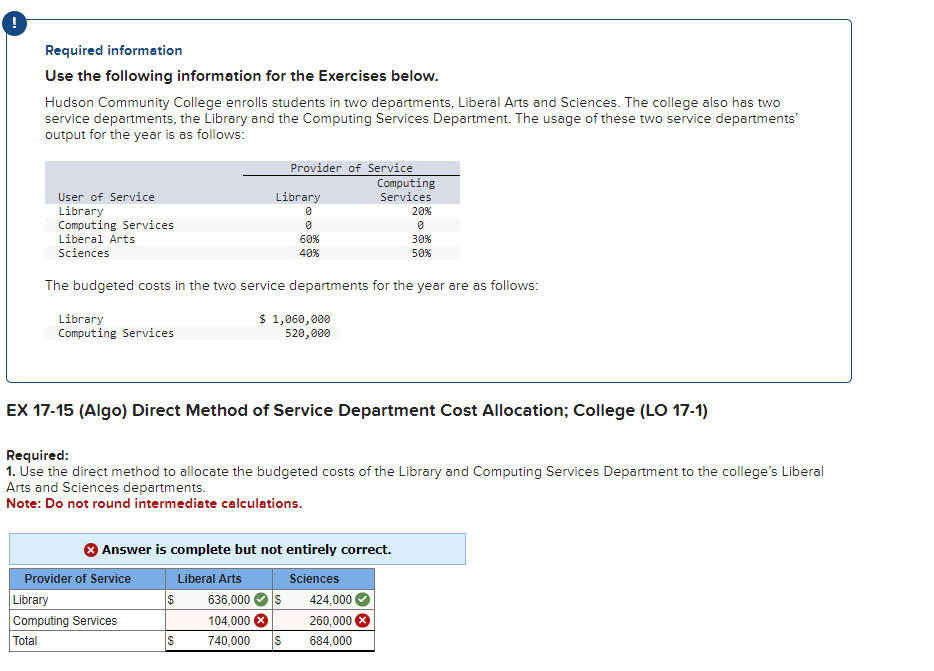Select the Liberal Arts column header
Viewport: 934px width, 671px height.
209,578
